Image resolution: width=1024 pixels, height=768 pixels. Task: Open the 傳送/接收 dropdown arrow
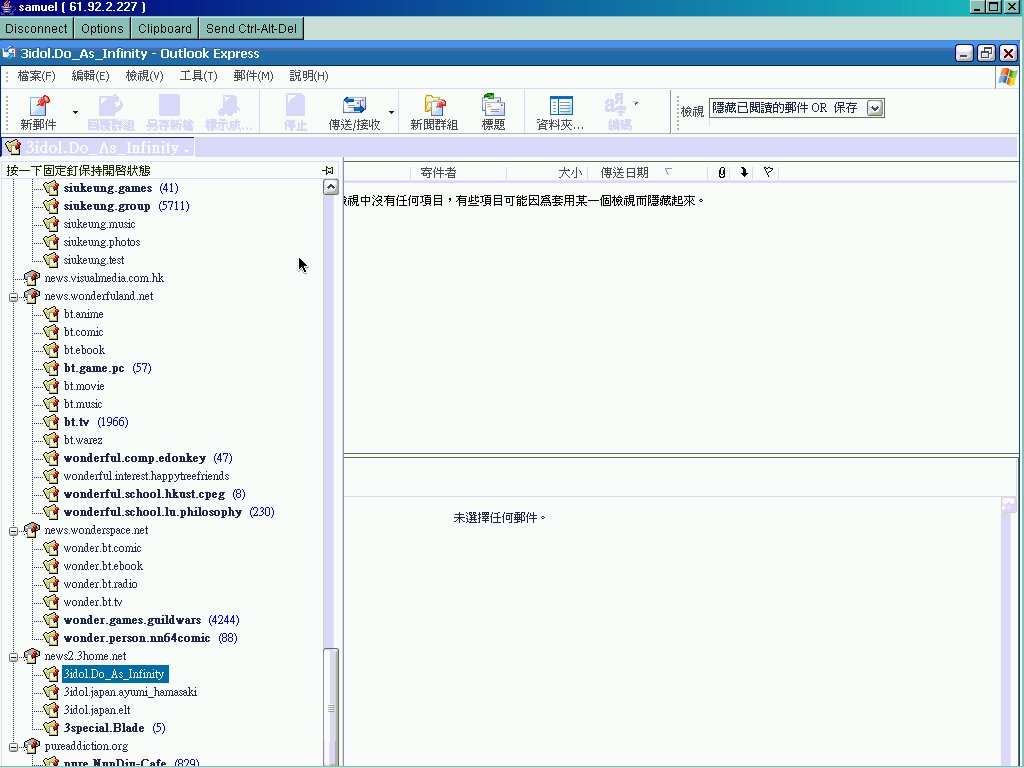click(x=391, y=112)
